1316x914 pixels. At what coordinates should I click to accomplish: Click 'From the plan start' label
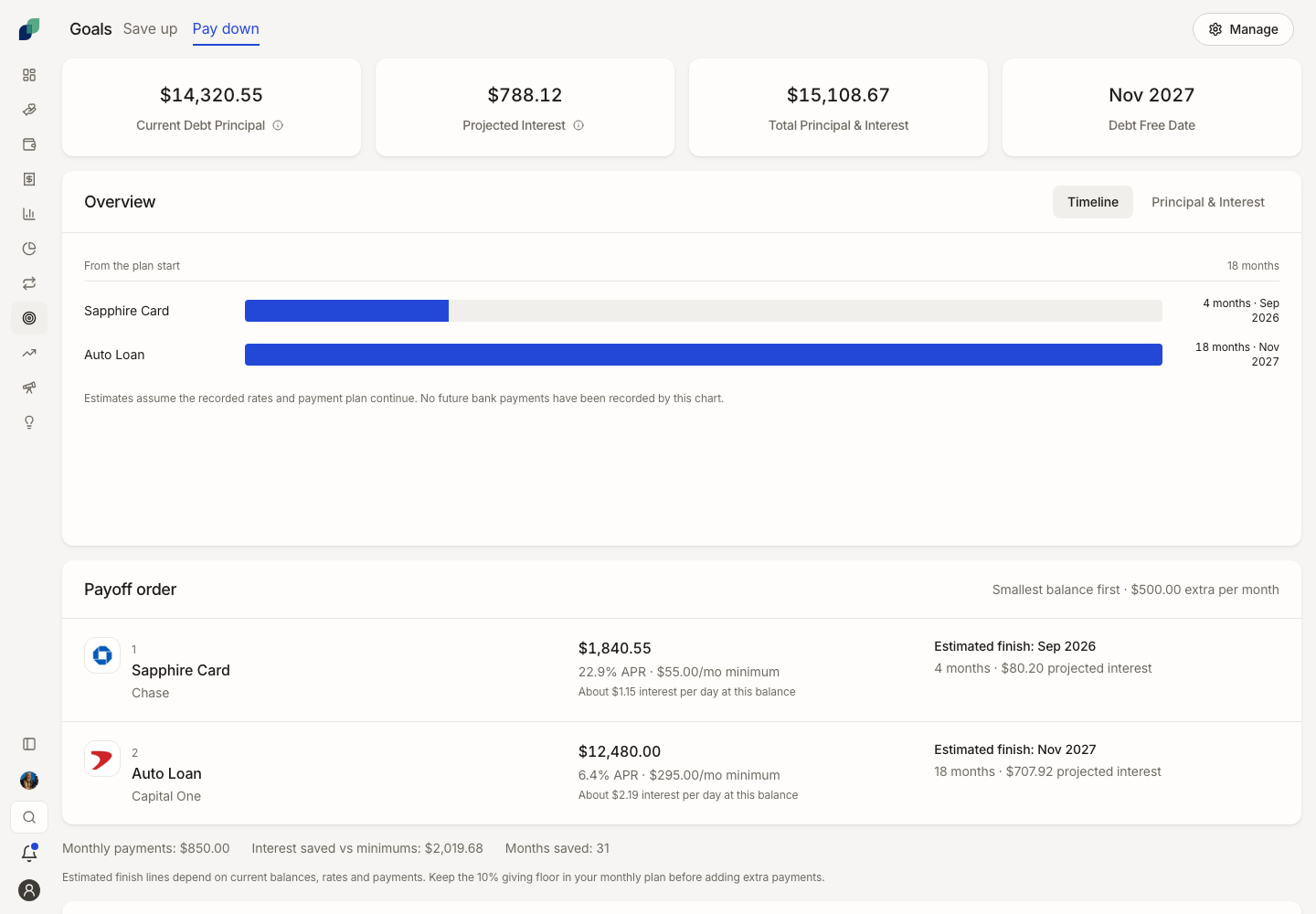click(132, 266)
